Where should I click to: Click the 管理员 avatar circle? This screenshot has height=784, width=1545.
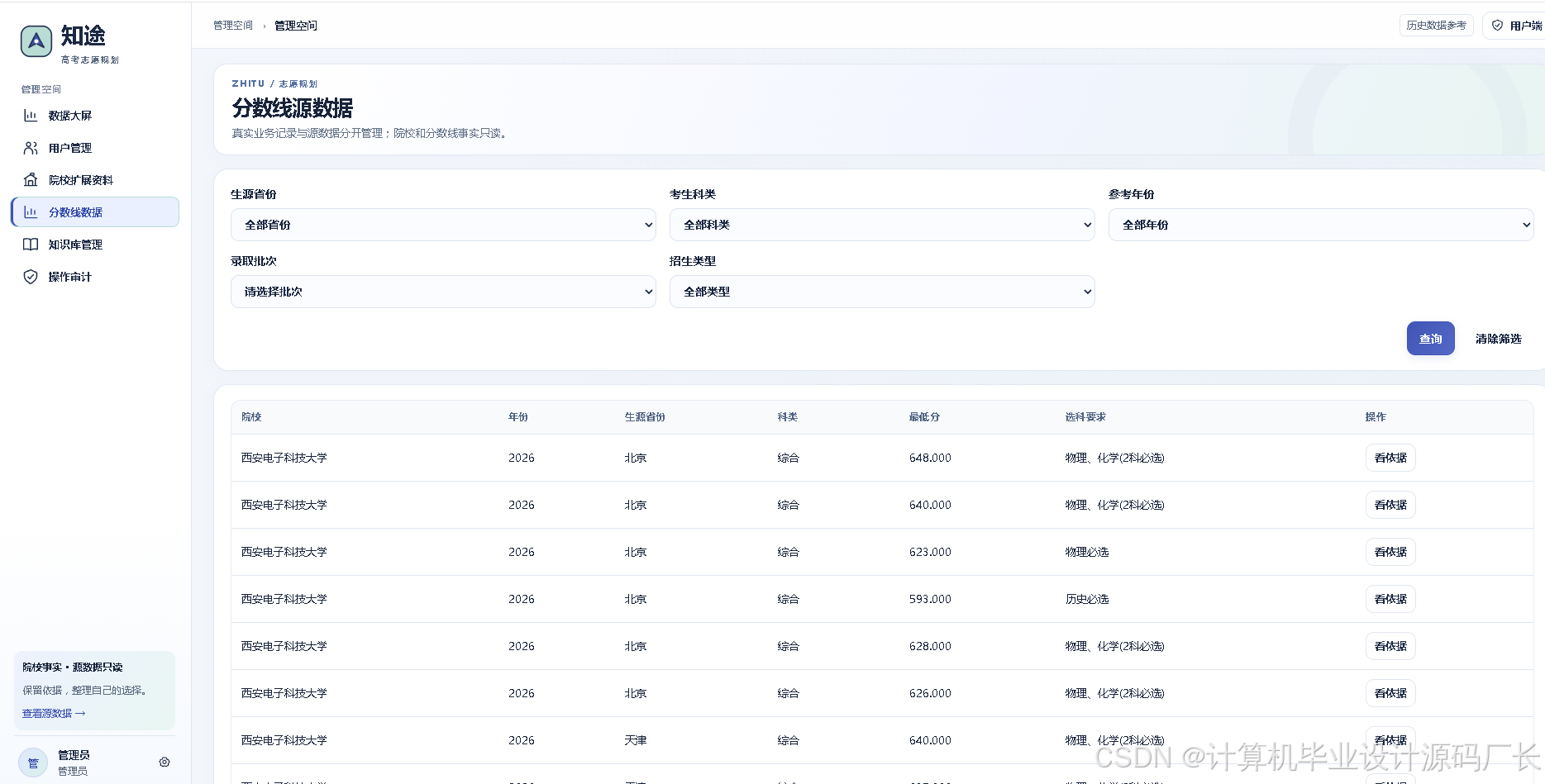pos(33,763)
